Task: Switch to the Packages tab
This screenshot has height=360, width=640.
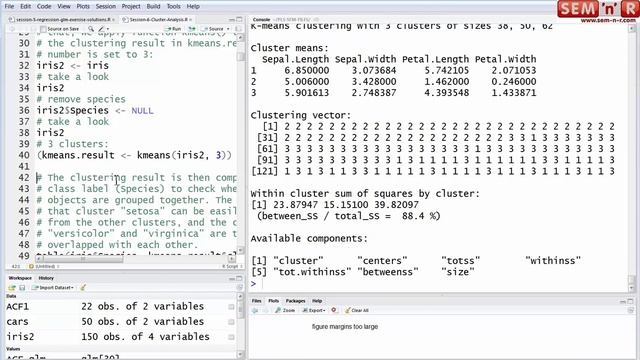Action: click(x=296, y=301)
